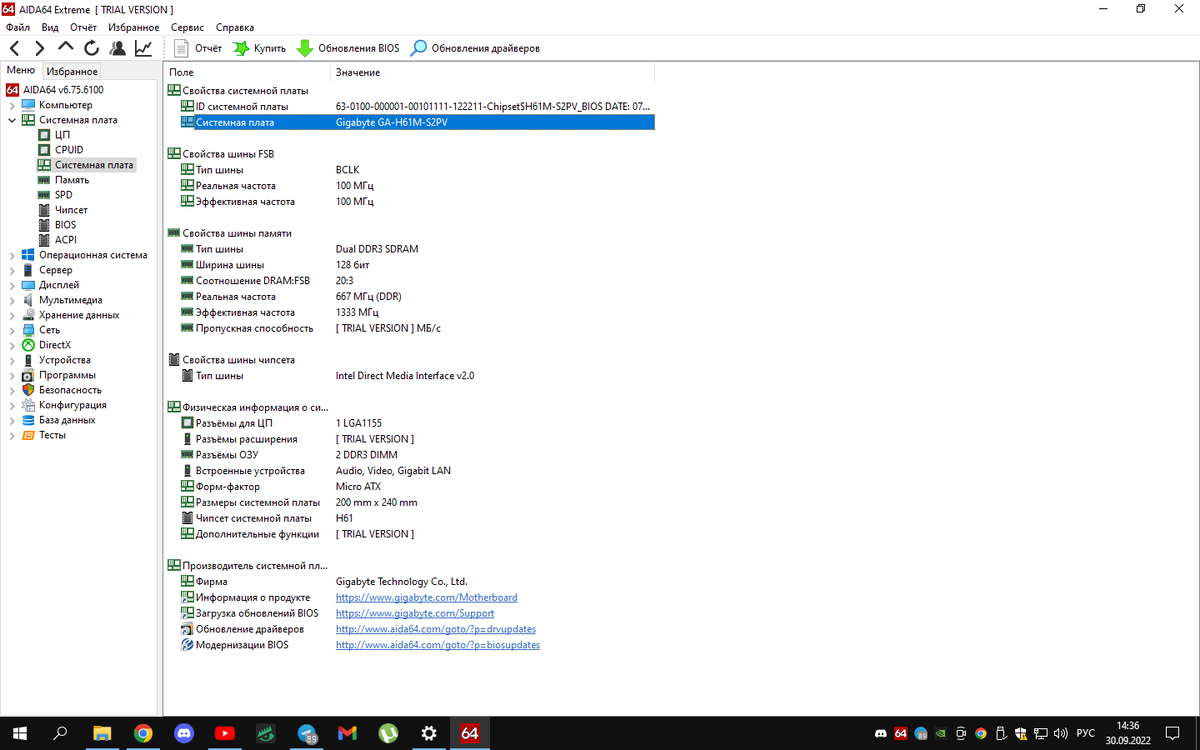
Task: Select Тесты in the sidebar tree
Action: pyautogui.click(x=52, y=435)
